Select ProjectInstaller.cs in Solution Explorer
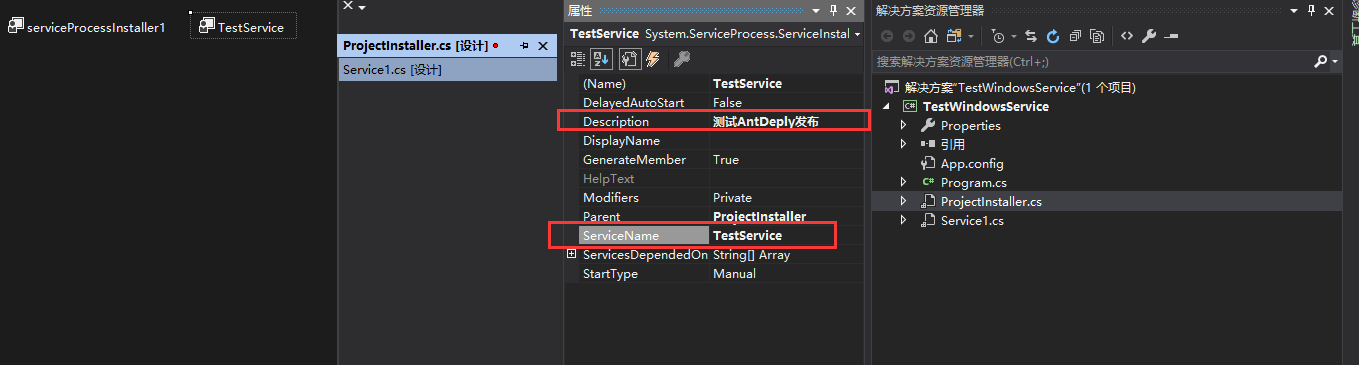This screenshot has width=1359, height=365. (981, 201)
